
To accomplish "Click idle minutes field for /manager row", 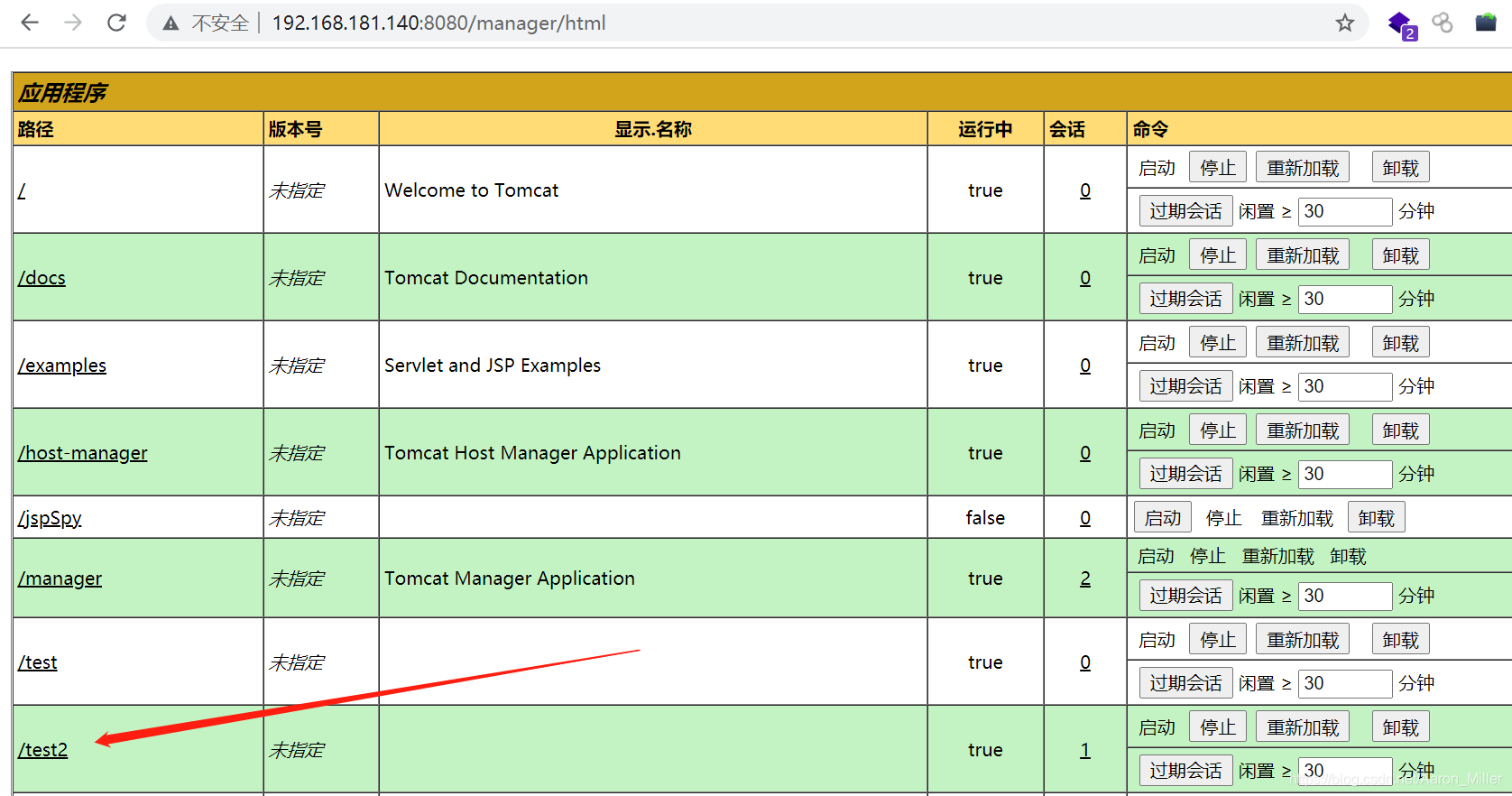I will 1345,596.
